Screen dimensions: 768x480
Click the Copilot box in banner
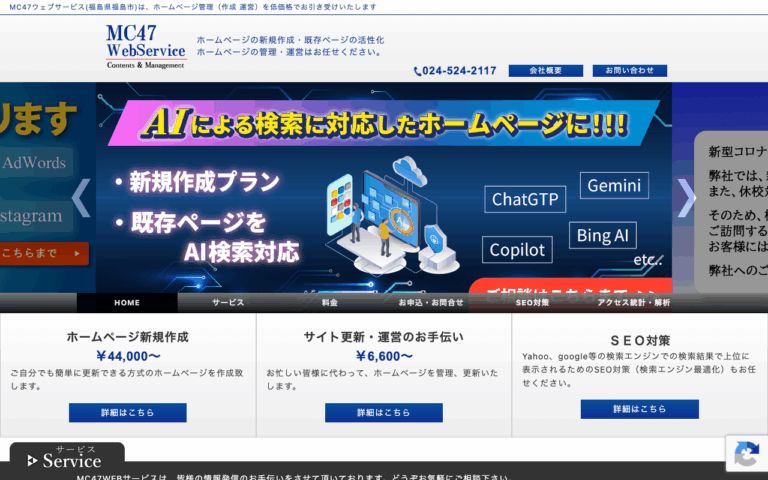(x=517, y=250)
